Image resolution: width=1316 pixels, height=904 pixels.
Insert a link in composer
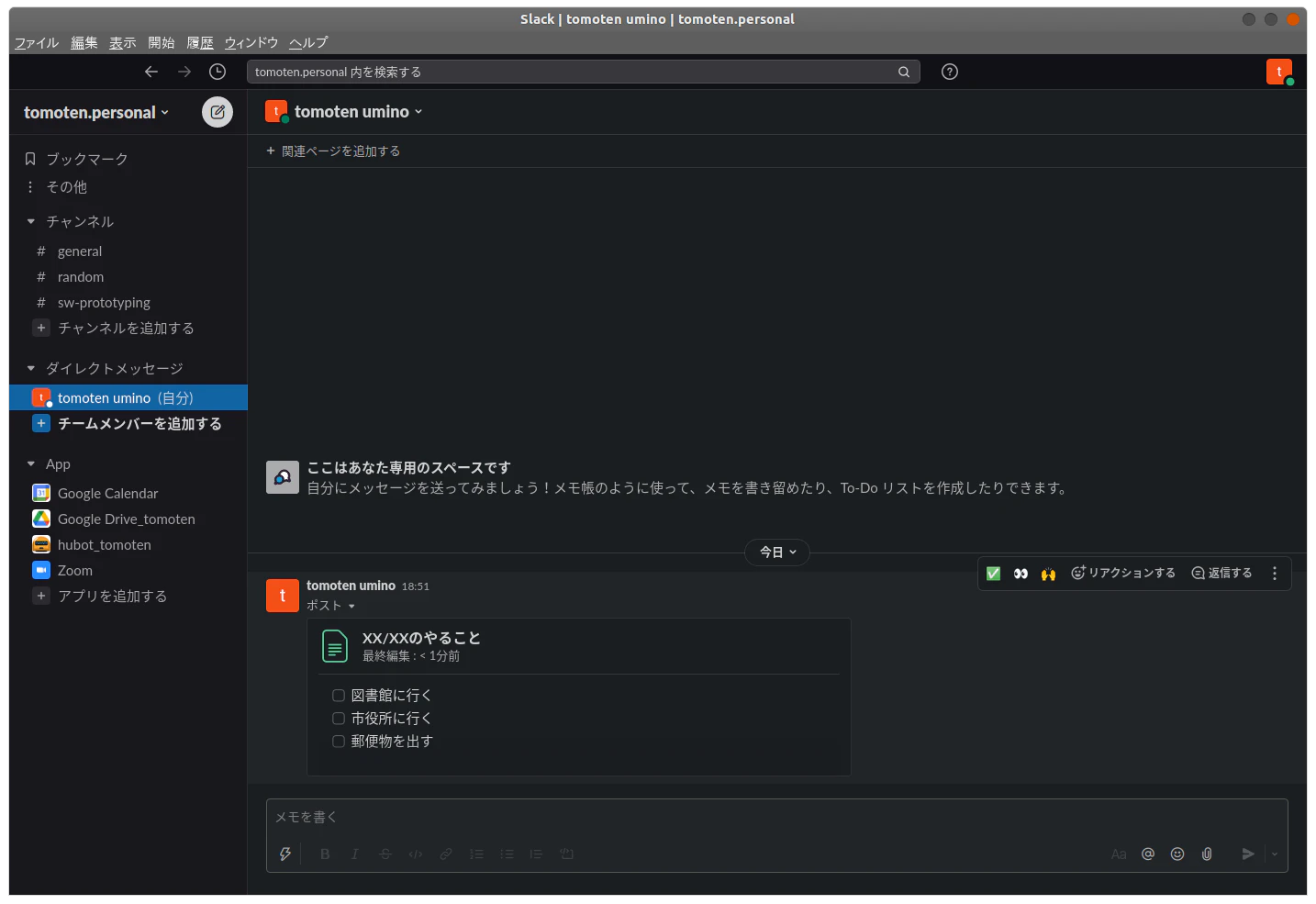click(446, 854)
